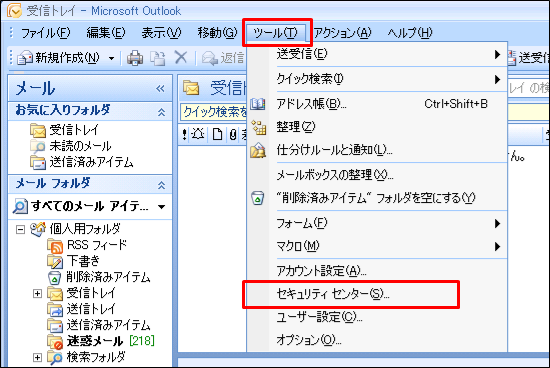550x368 pixels.
Task: Open the 新規作成 dropdown arrow
Action: click(112, 58)
